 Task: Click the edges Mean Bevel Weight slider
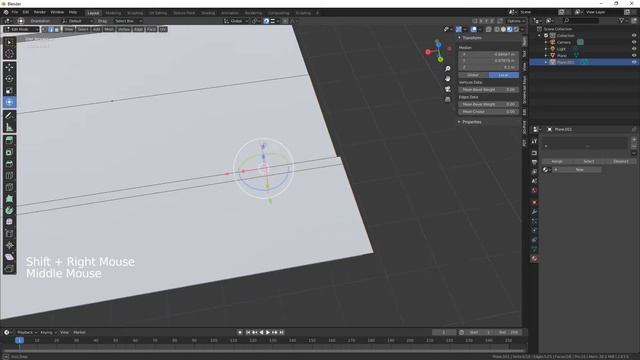pos(489,104)
